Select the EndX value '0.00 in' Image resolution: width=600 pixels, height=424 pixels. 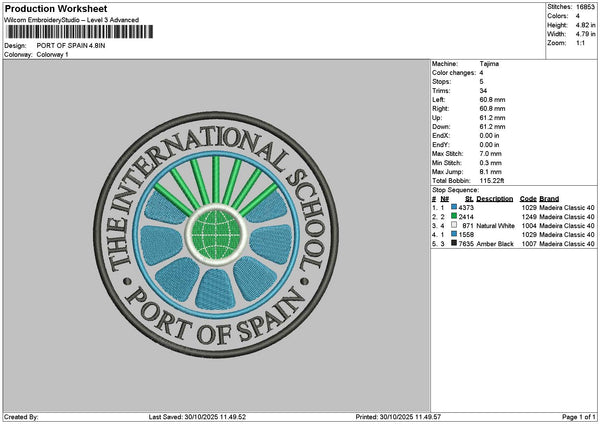(x=489, y=136)
